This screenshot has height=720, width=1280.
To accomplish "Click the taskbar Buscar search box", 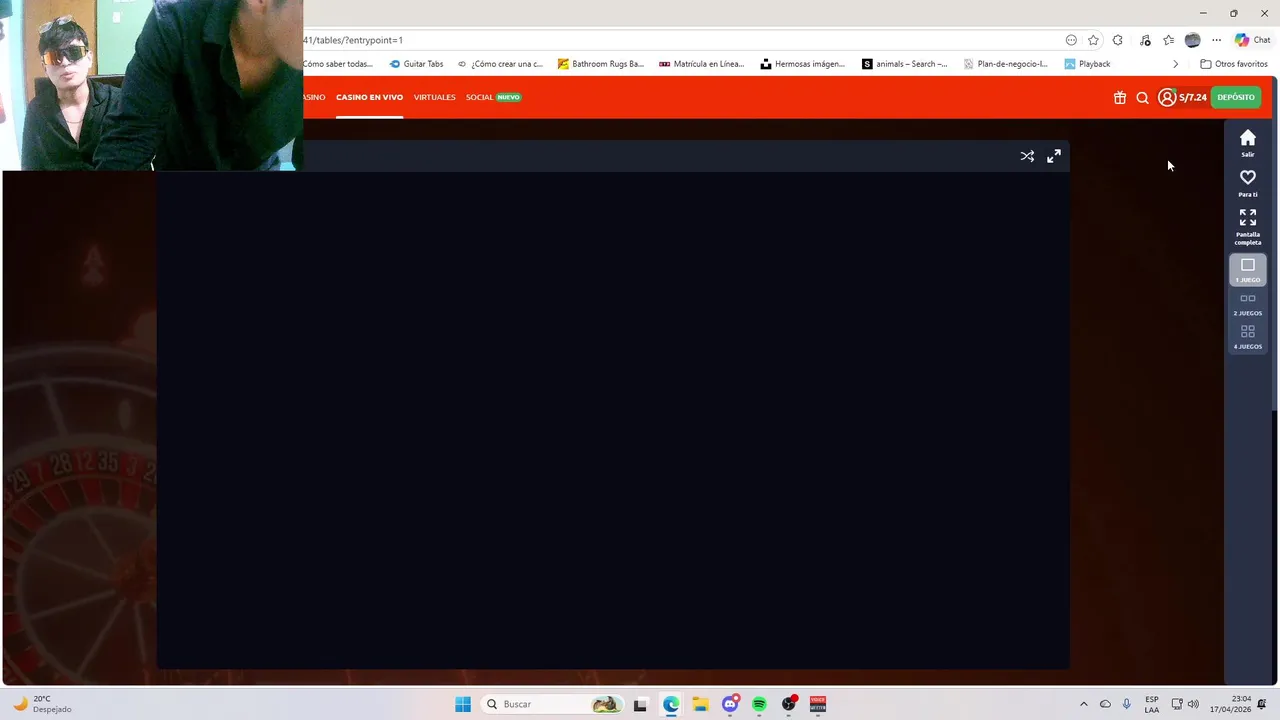I will (552, 704).
